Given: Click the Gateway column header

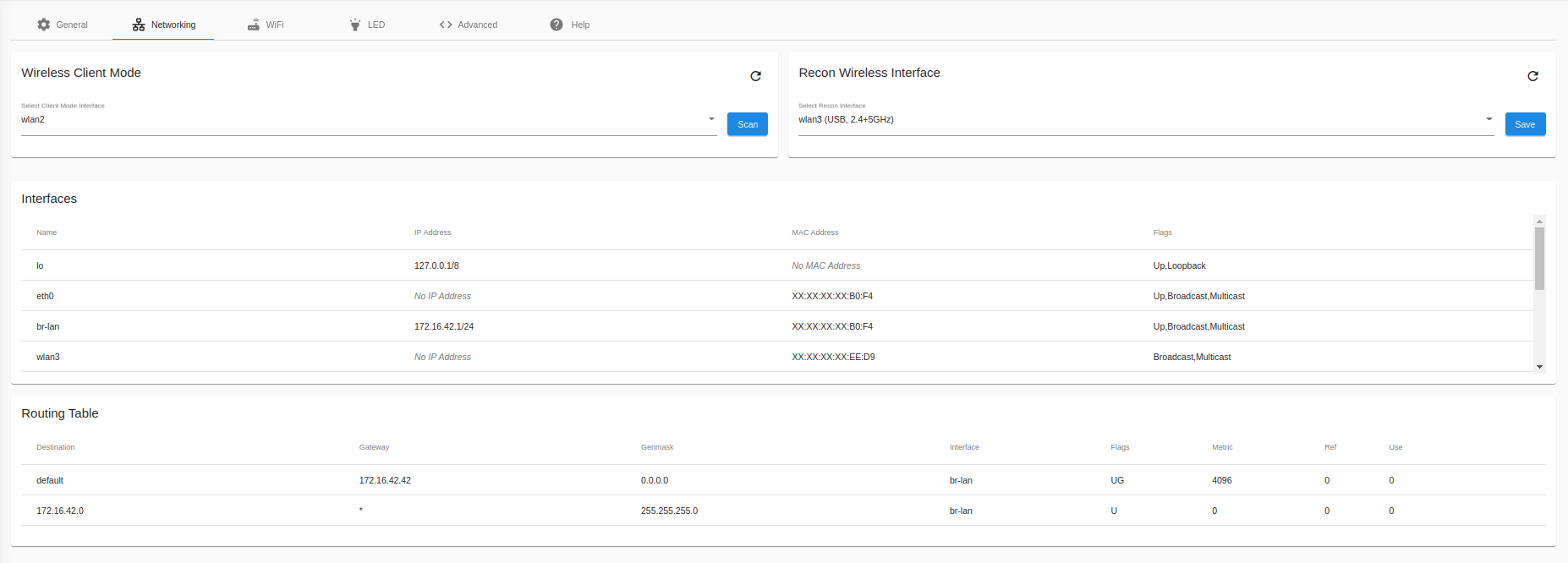Looking at the screenshot, I should tap(374, 447).
